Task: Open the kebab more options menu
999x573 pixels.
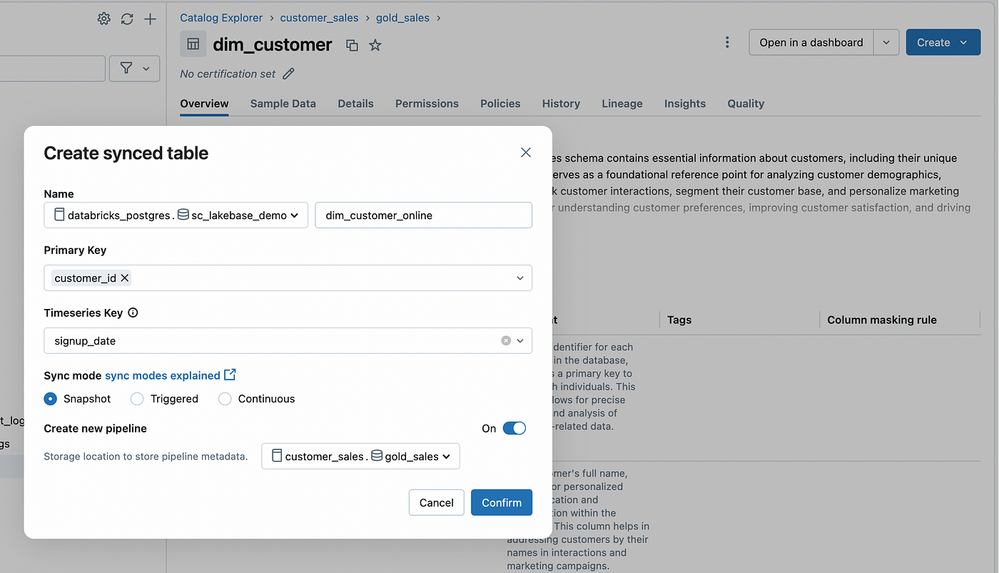Action: pyautogui.click(x=727, y=43)
